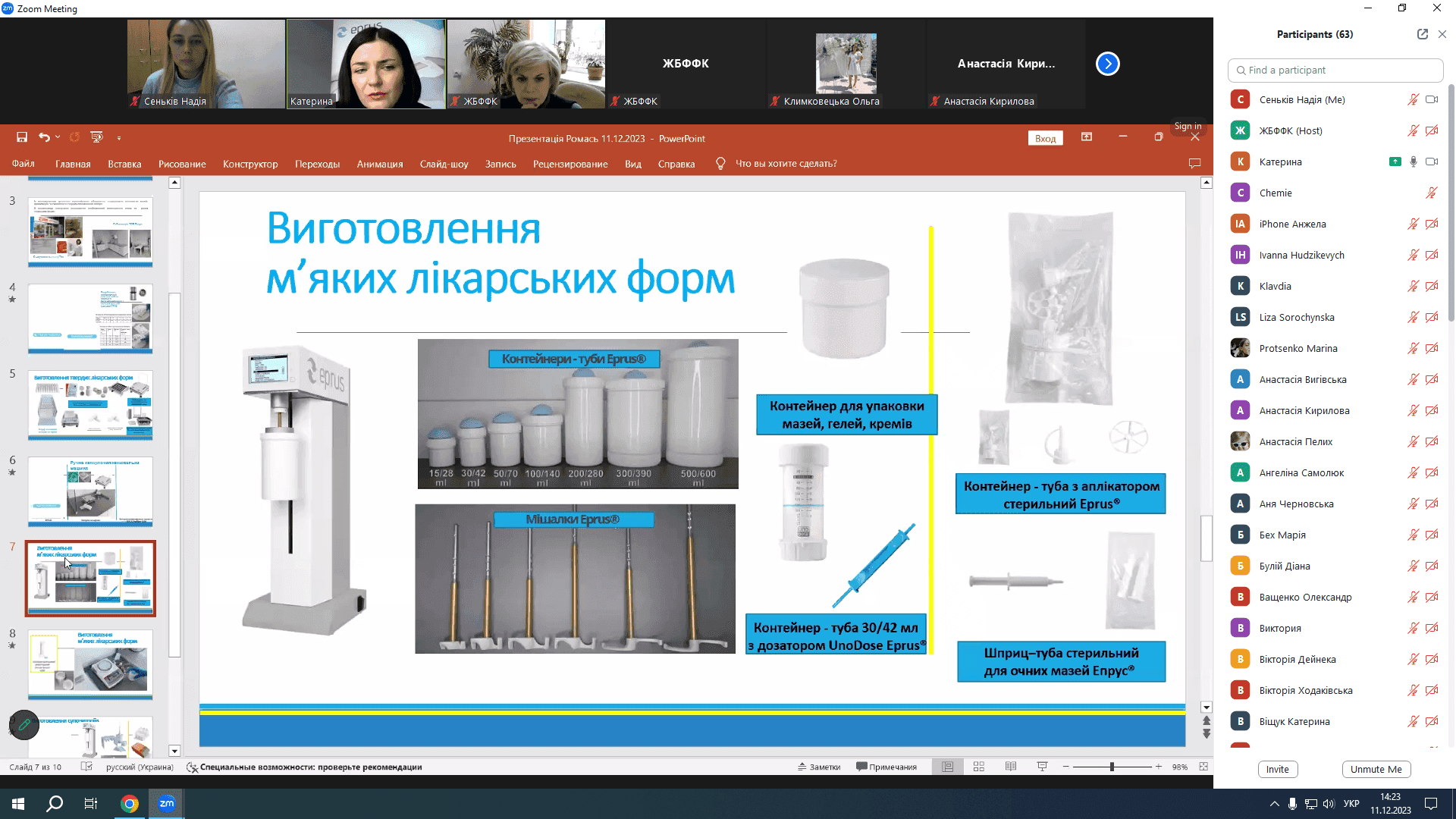The width and height of the screenshot is (1456, 819).
Task: Open the Windows Start menu
Action: click(18, 804)
